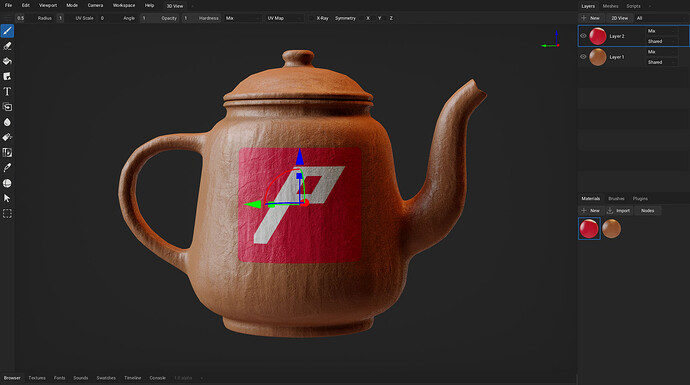
Task: Select the dashed rectangle selection tool
Action: pyautogui.click(x=7, y=213)
